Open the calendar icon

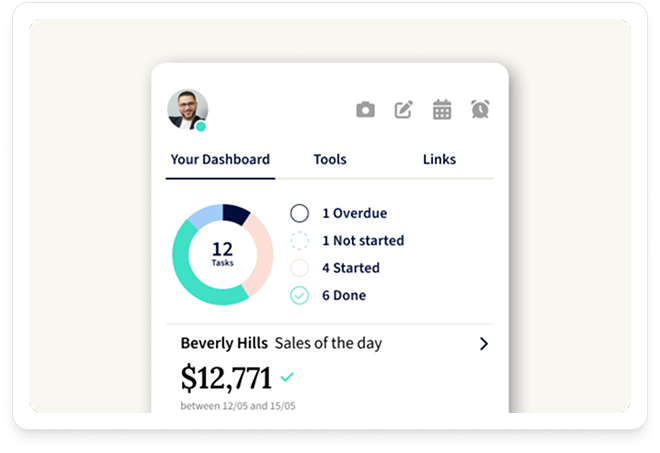442,110
